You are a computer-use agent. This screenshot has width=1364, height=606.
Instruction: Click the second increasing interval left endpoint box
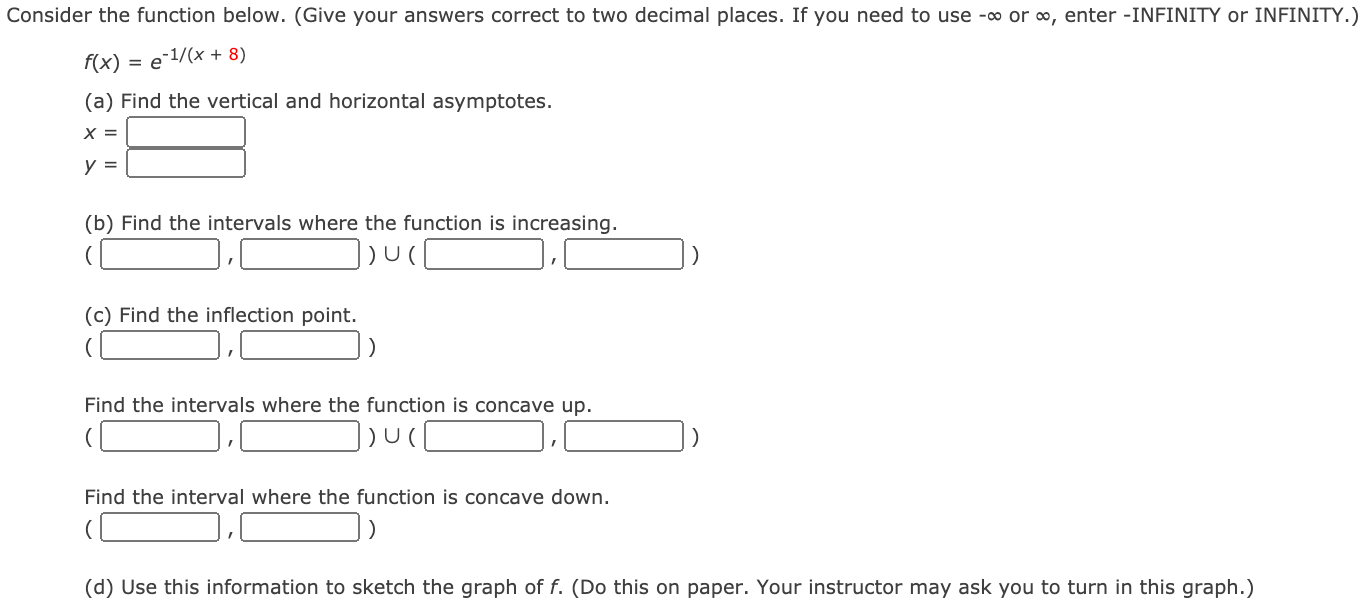[x=483, y=254]
